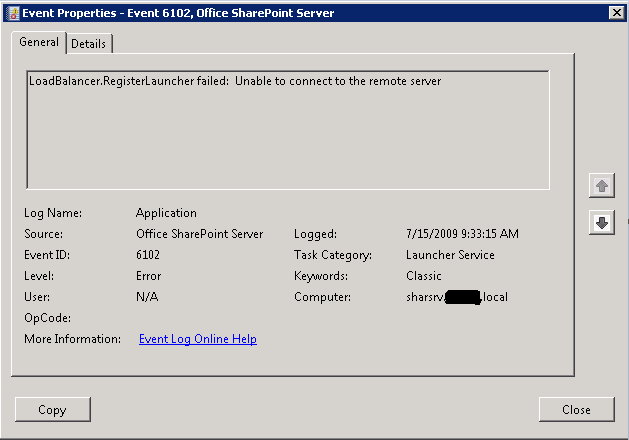Show previous event with up arrow

pyautogui.click(x=601, y=186)
